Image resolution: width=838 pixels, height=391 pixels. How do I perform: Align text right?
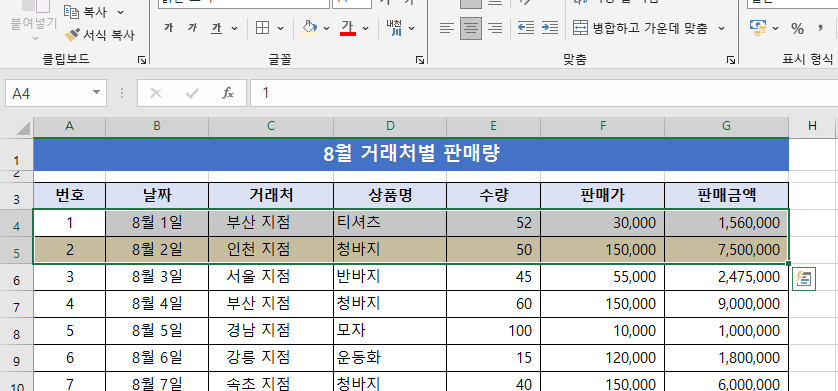point(495,28)
